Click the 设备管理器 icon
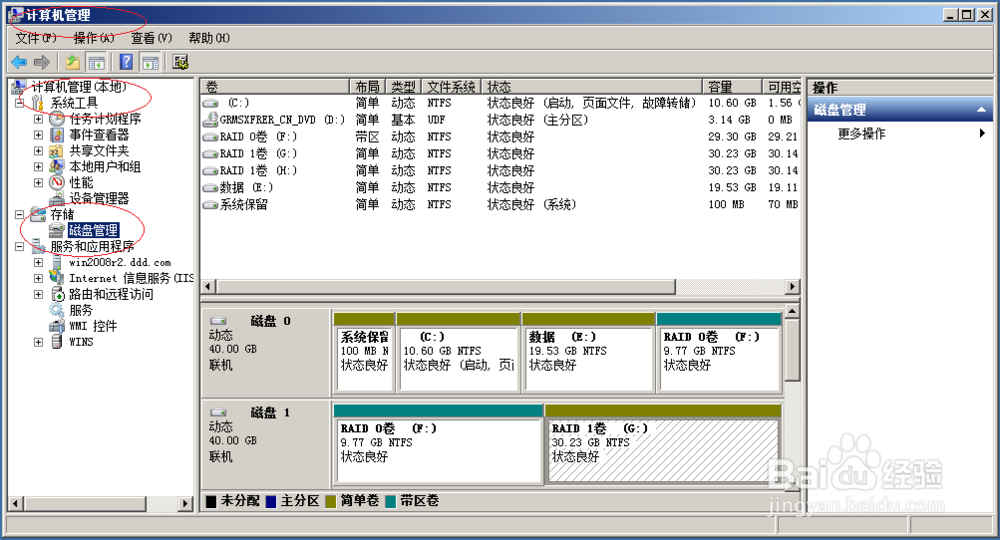The height and width of the screenshot is (540, 1000). (57, 198)
